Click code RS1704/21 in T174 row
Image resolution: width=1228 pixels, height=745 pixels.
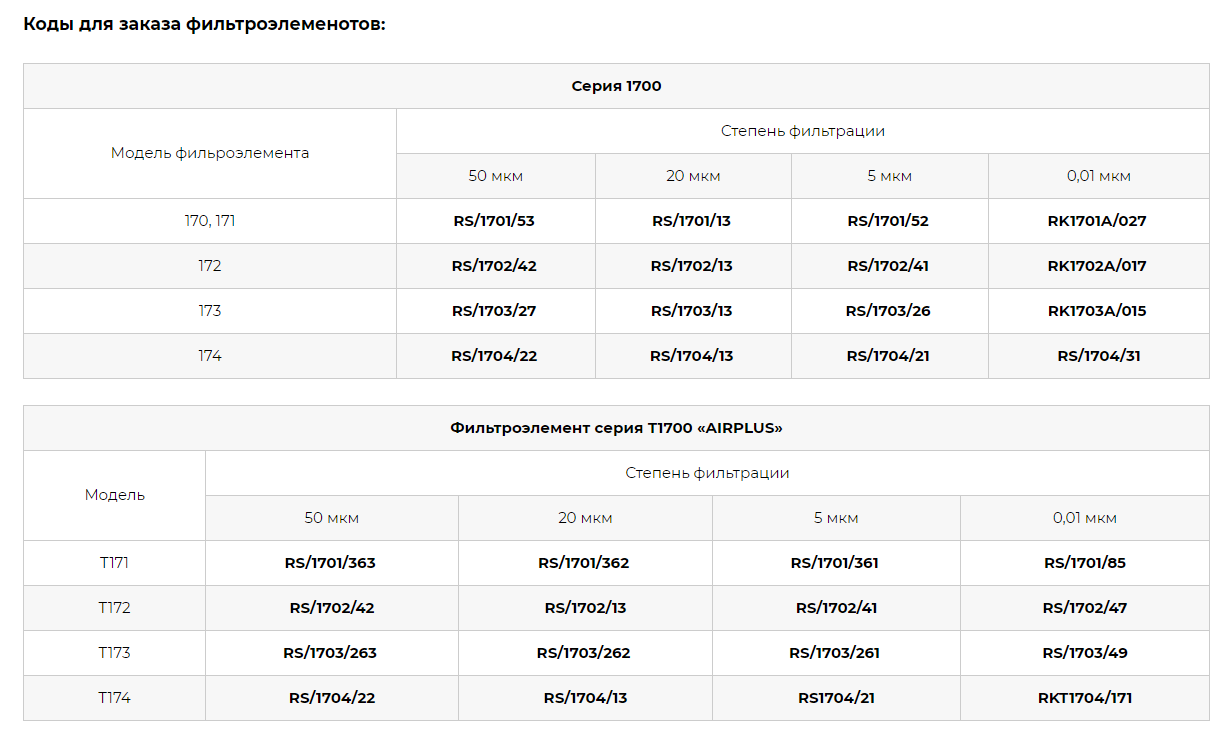pos(836,698)
